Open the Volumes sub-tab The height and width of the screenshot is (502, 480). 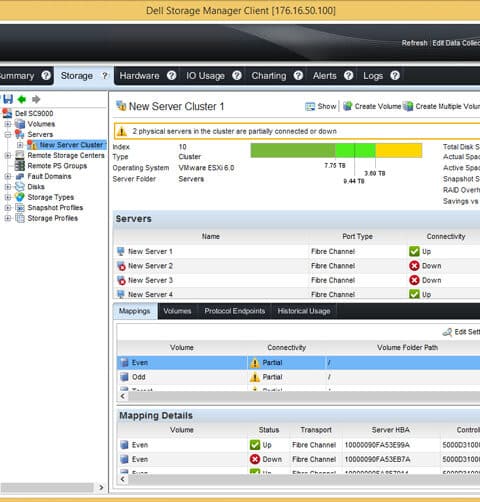177,311
